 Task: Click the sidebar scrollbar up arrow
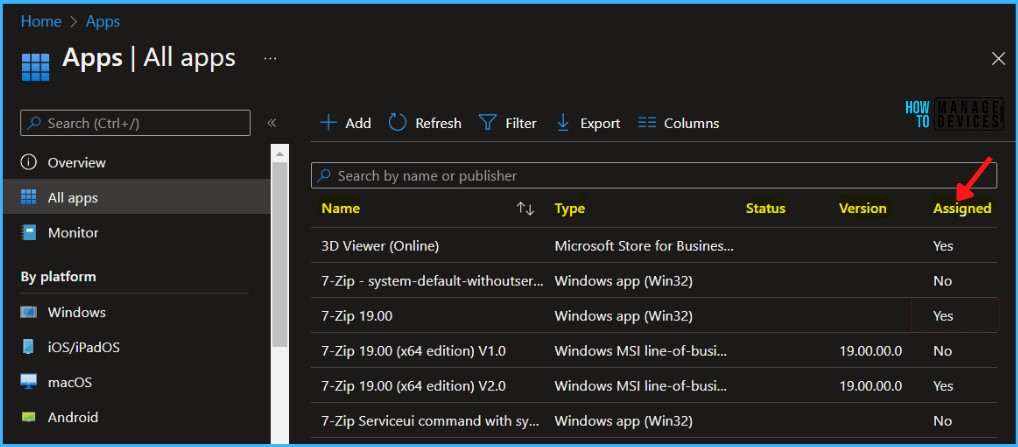pyautogui.click(x=279, y=154)
